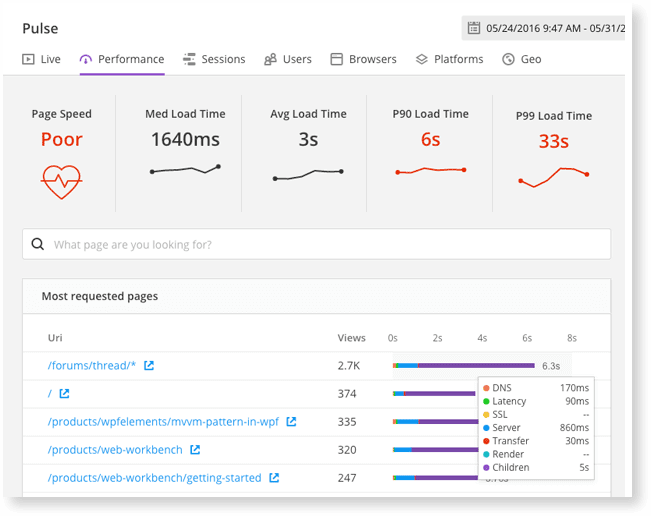Click the /forums/thread/* load time bar

(464, 365)
